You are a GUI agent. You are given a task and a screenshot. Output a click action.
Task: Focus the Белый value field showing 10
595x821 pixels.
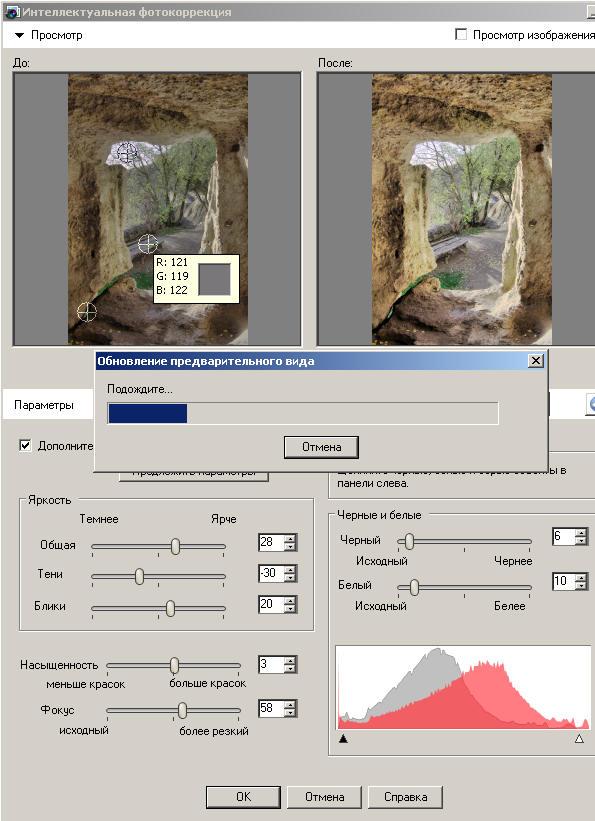pos(564,581)
